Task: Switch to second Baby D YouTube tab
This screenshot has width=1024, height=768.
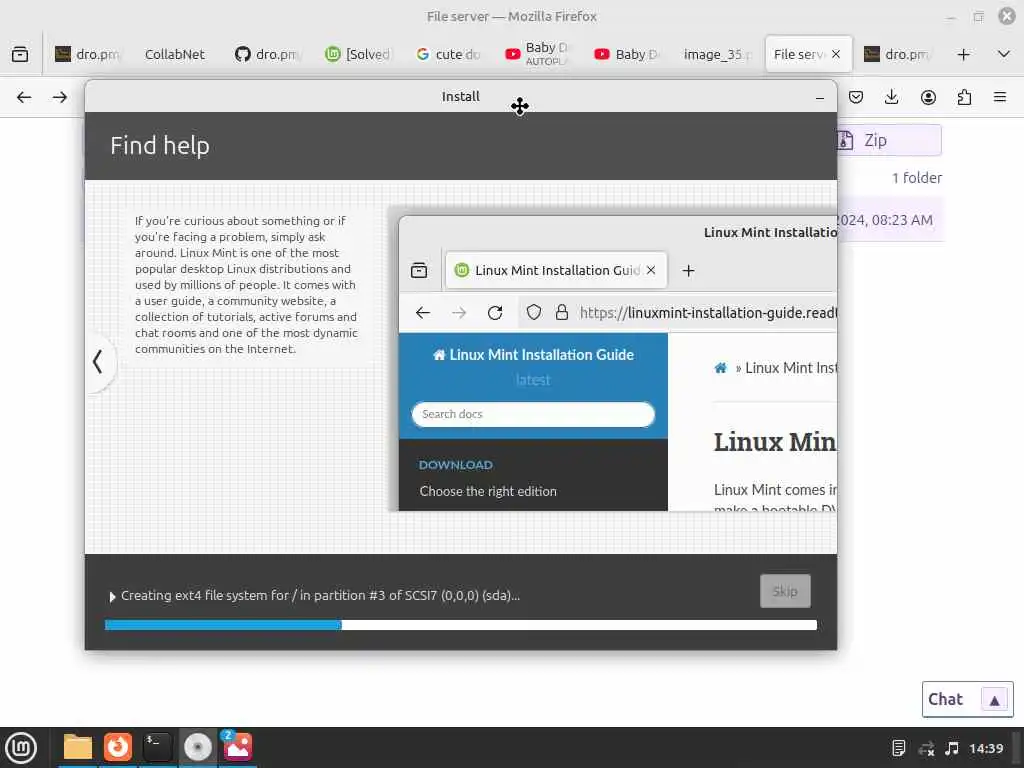Action: tap(627, 54)
